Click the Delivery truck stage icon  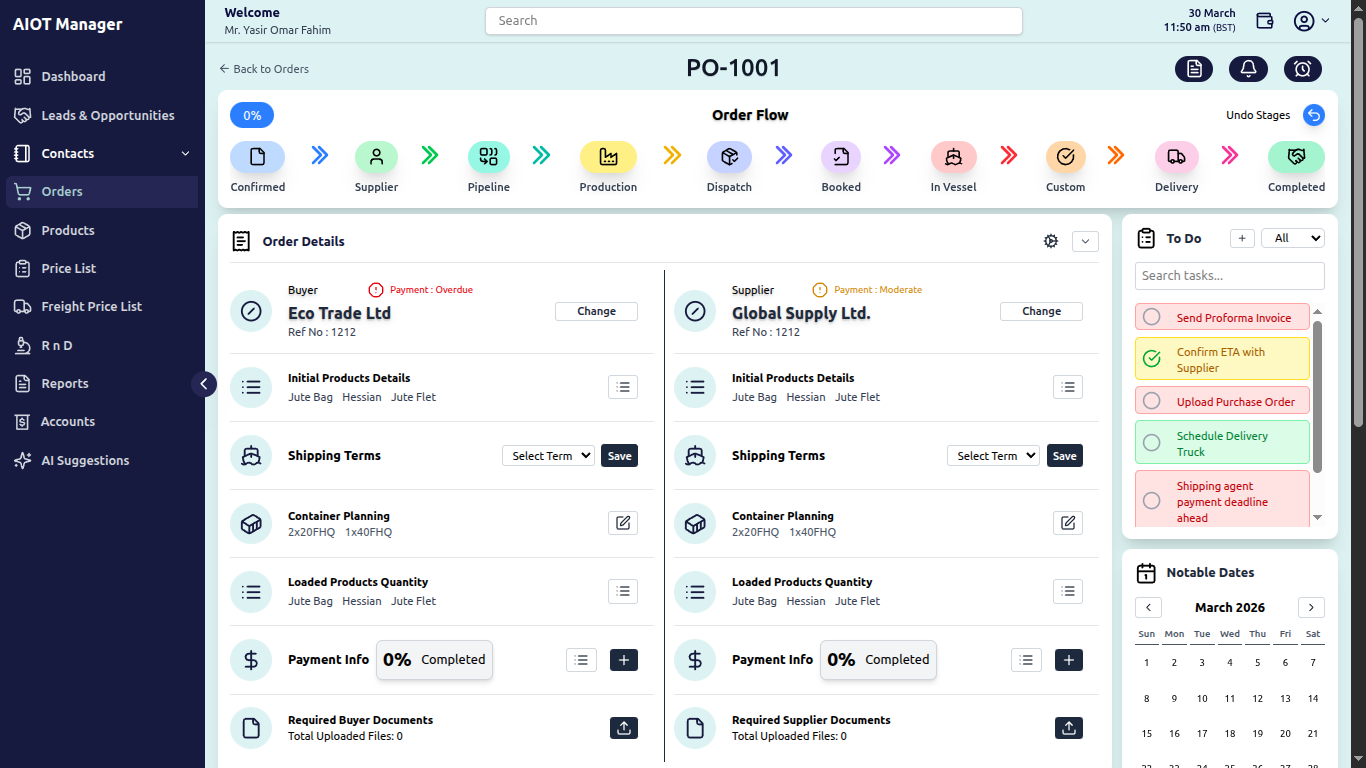click(x=1177, y=157)
